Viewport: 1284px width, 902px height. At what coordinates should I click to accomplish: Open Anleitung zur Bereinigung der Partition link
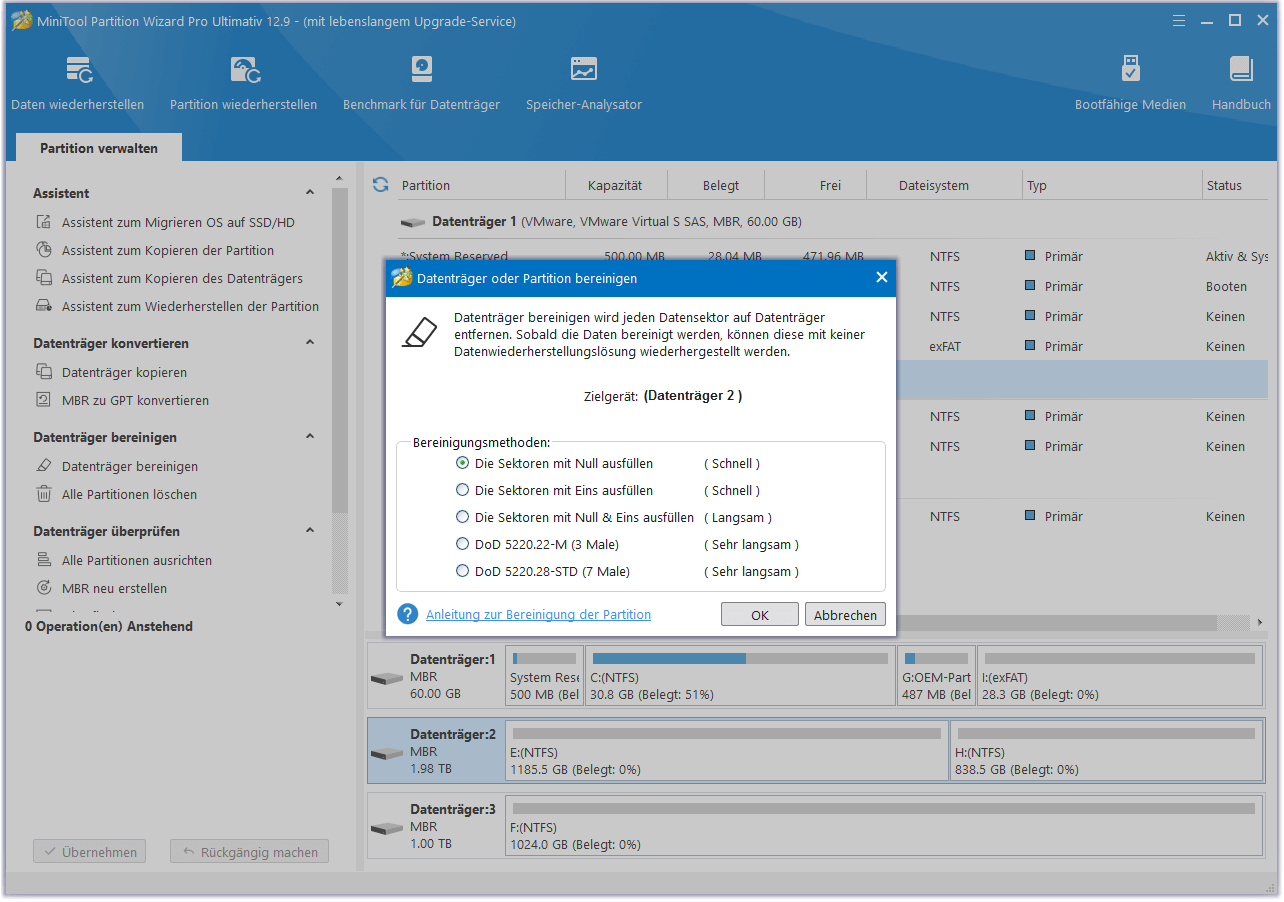click(538, 615)
